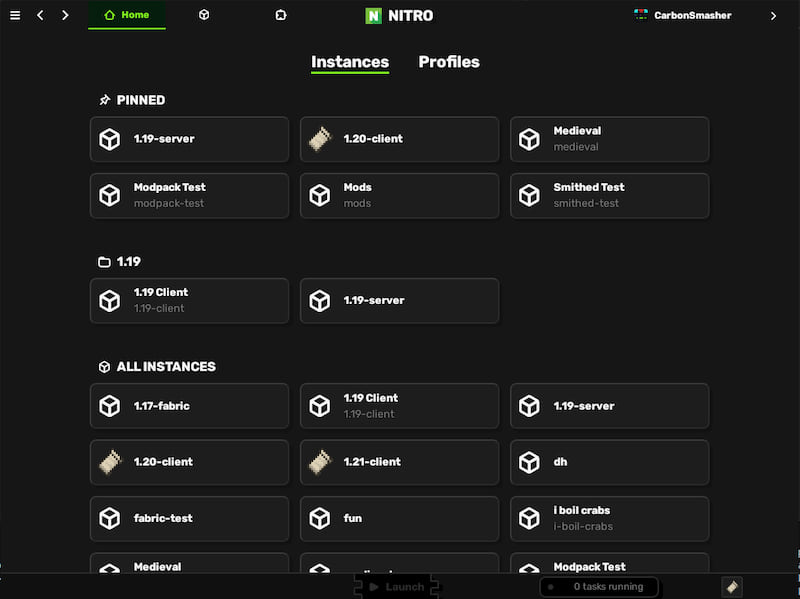Go to the Home tab
800x599 pixels.
(127, 15)
